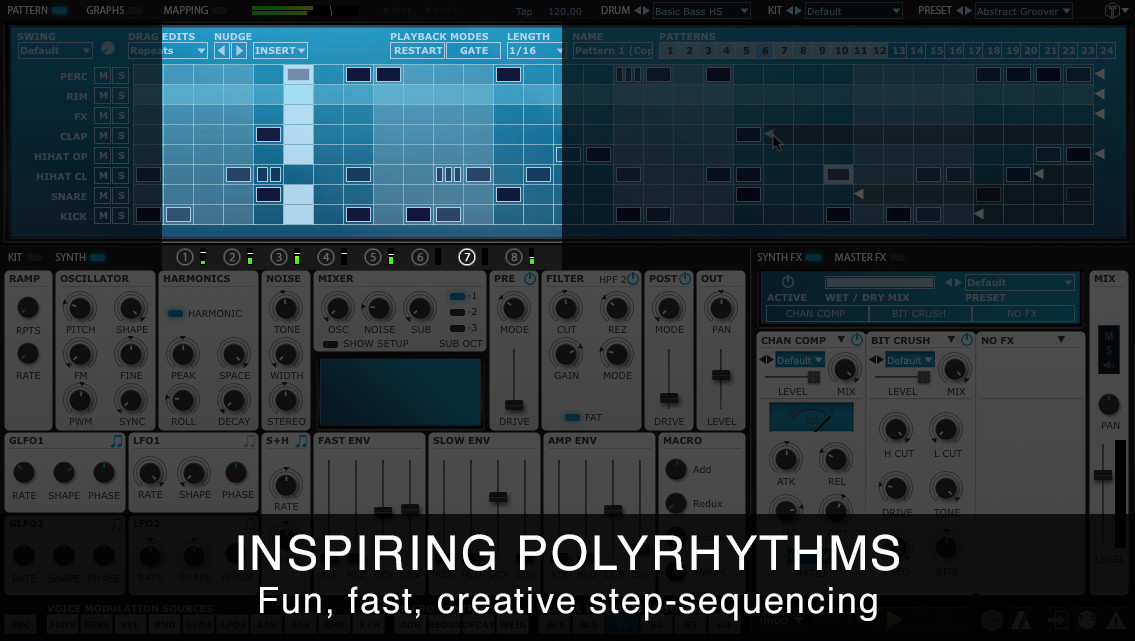The width and height of the screenshot is (1135, 641).
Task: Click the OUT LEVEL slider handle
Action: (721, 375)
